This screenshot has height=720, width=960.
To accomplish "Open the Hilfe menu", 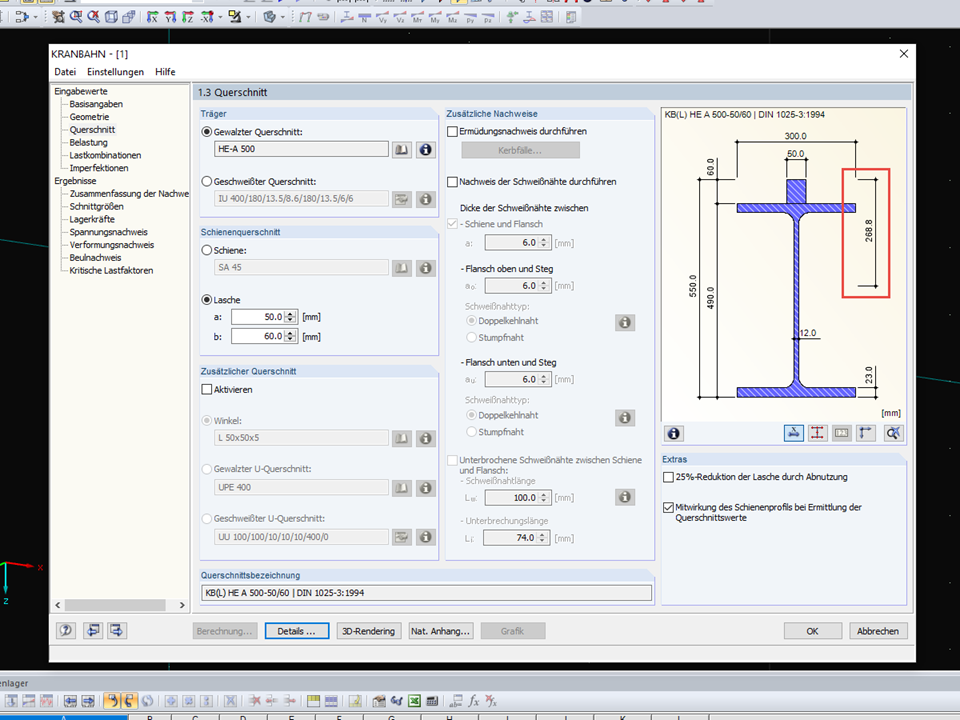I will click(165, 72).
